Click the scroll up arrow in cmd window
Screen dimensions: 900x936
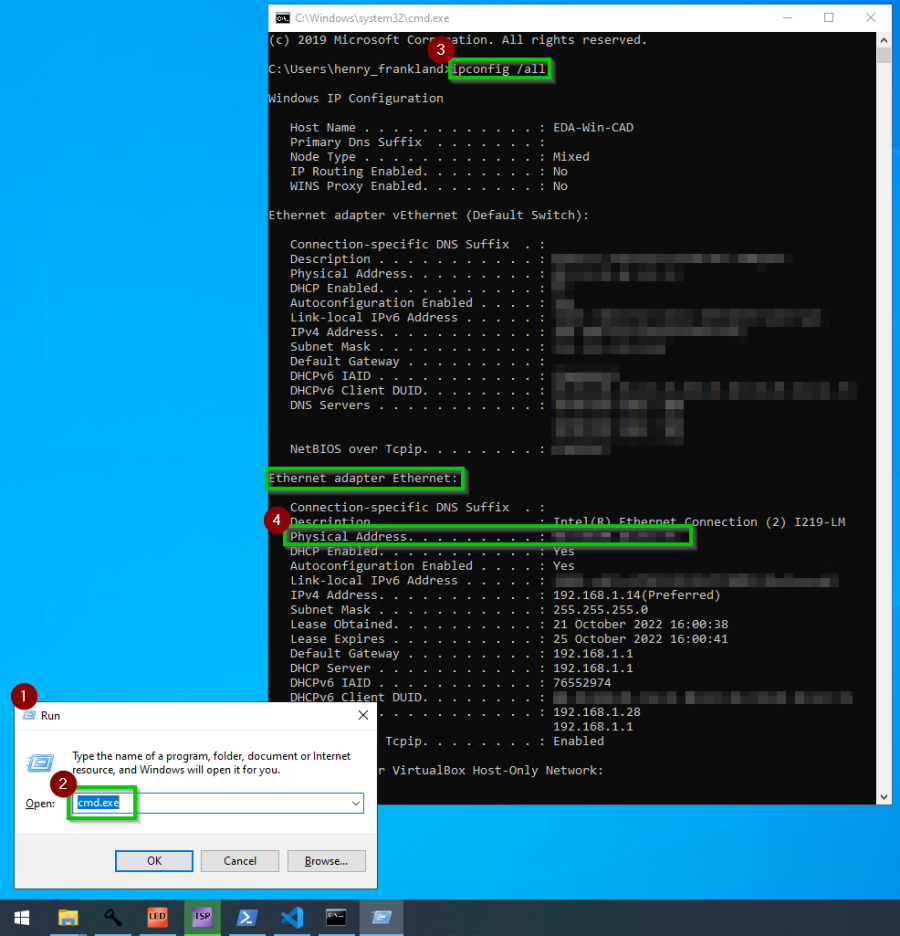click(883, 40)
